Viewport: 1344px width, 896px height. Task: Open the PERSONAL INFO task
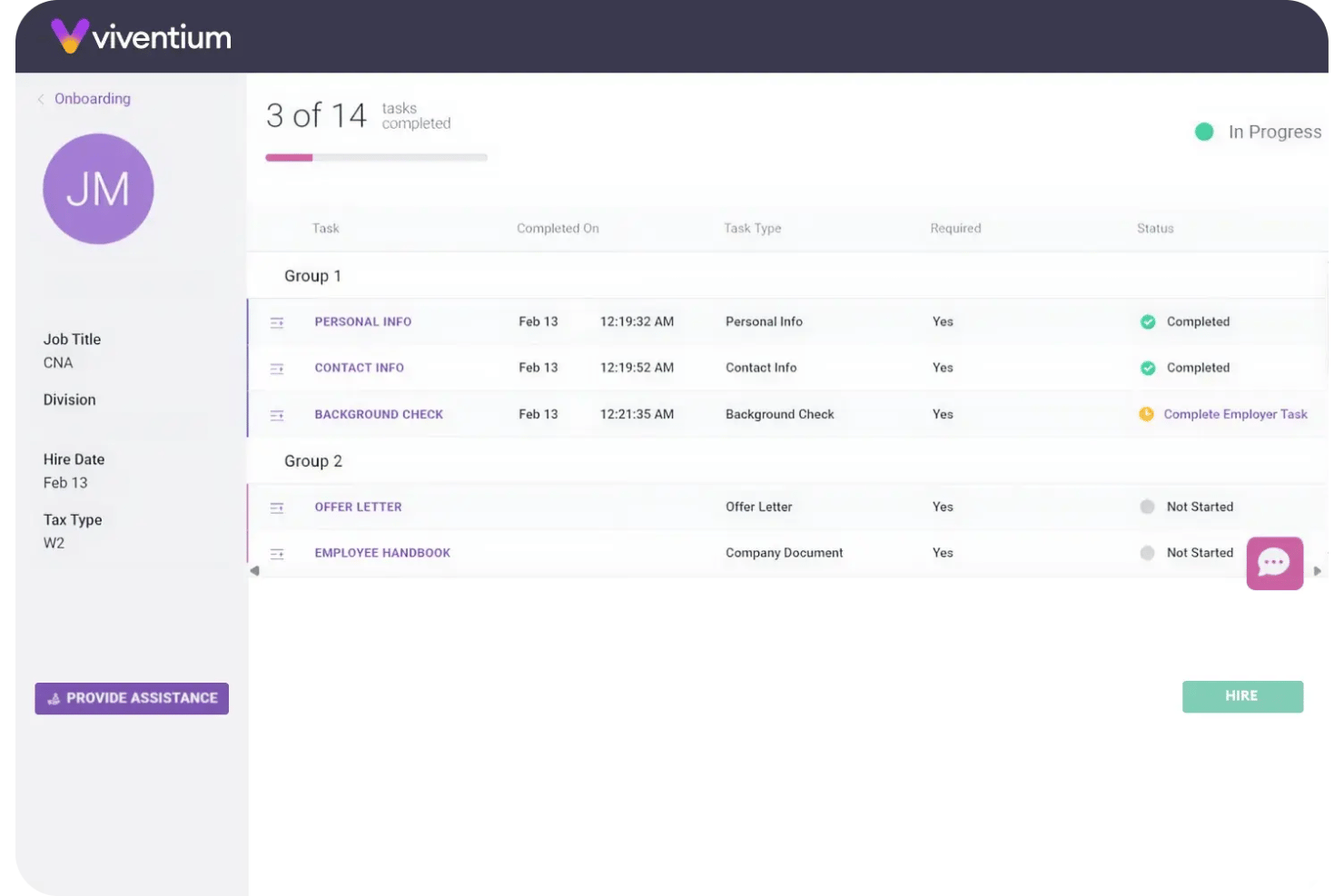pos(363,321)
